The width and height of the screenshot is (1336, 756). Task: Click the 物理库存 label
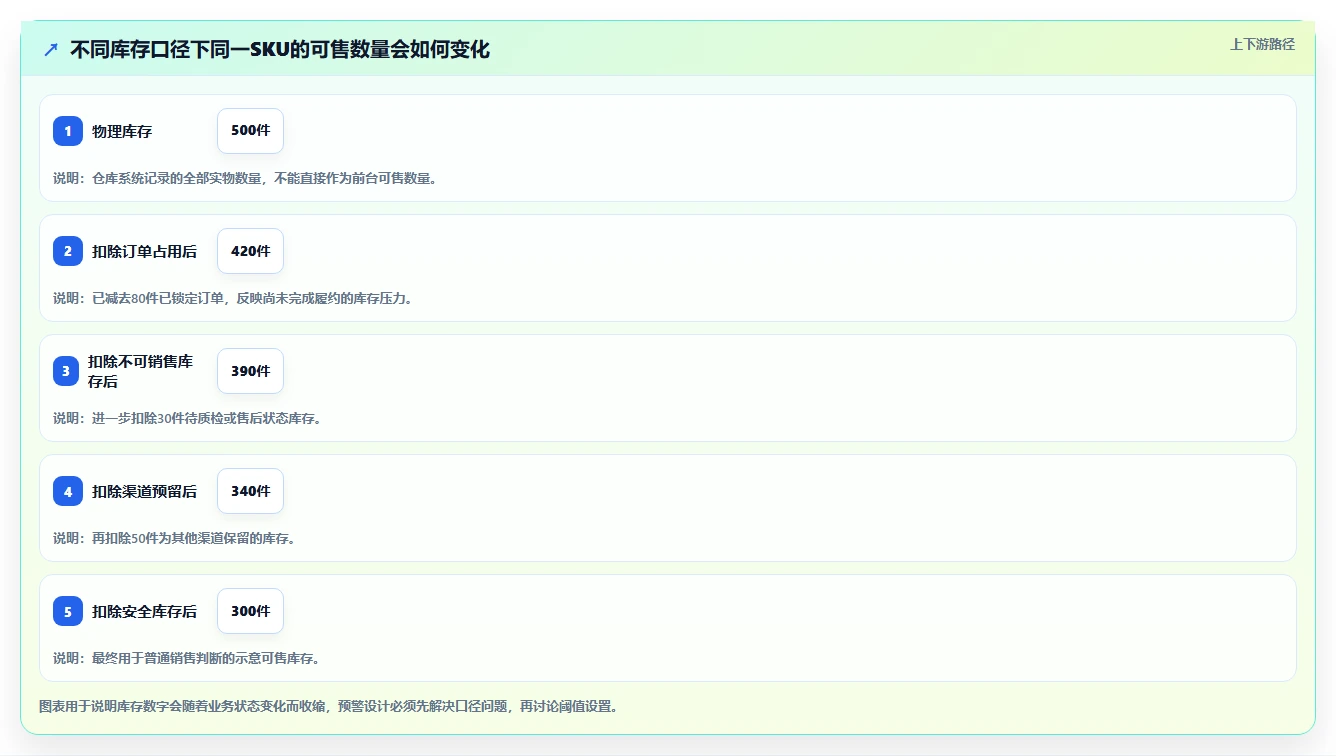tap(122, 131)
